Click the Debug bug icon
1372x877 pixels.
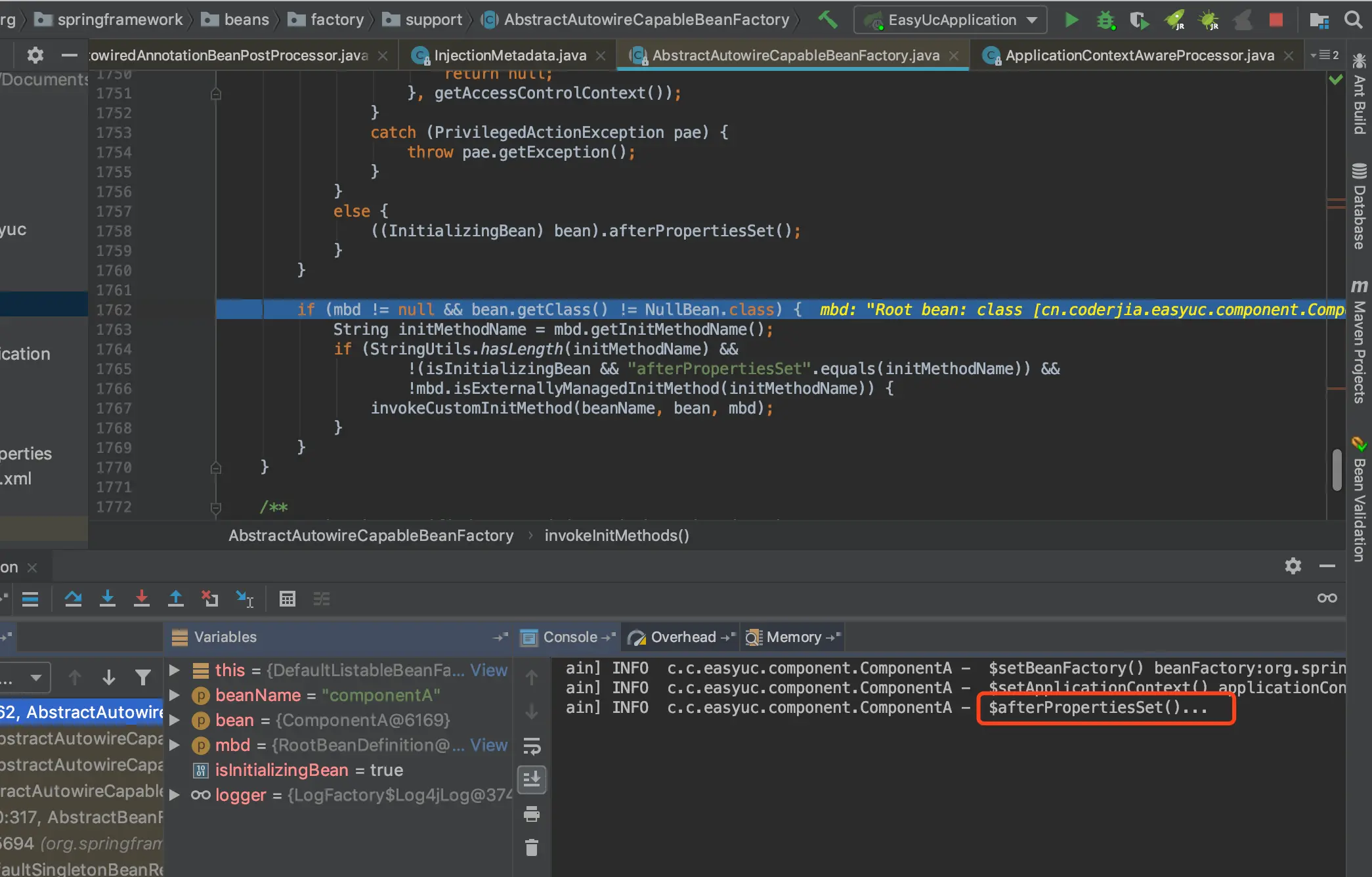coord(1105,20)
